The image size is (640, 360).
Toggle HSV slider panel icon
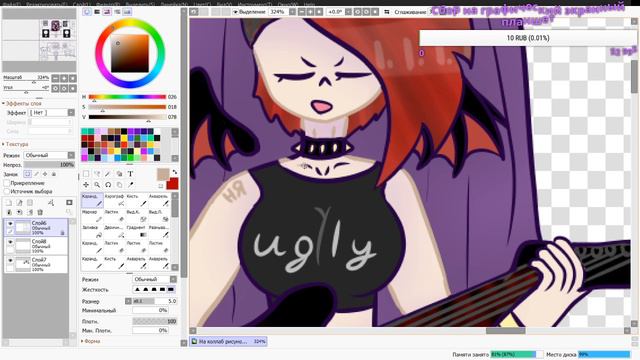coord(107,12)
